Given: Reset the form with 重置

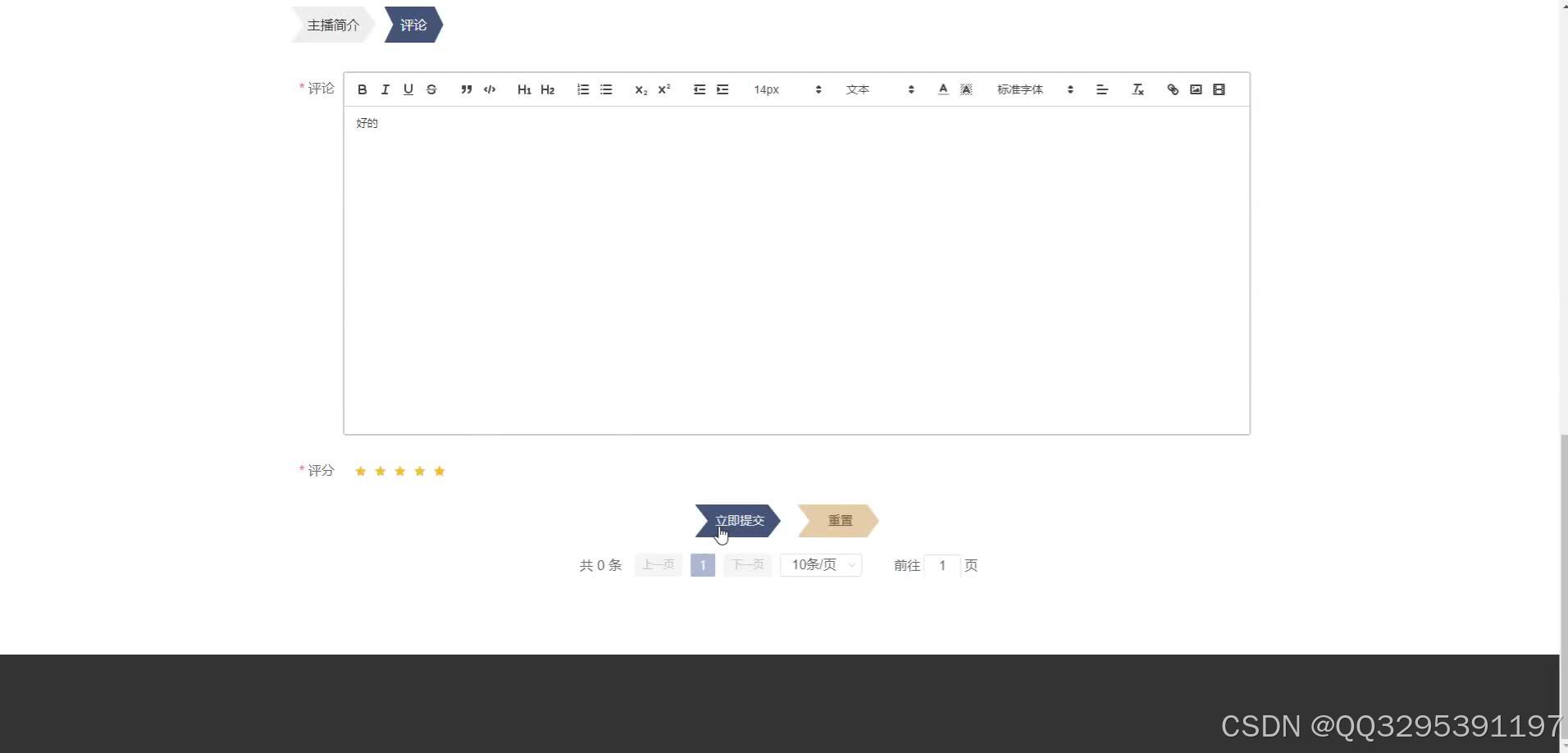Looking at the screenshot, I should tap(839, 520).
